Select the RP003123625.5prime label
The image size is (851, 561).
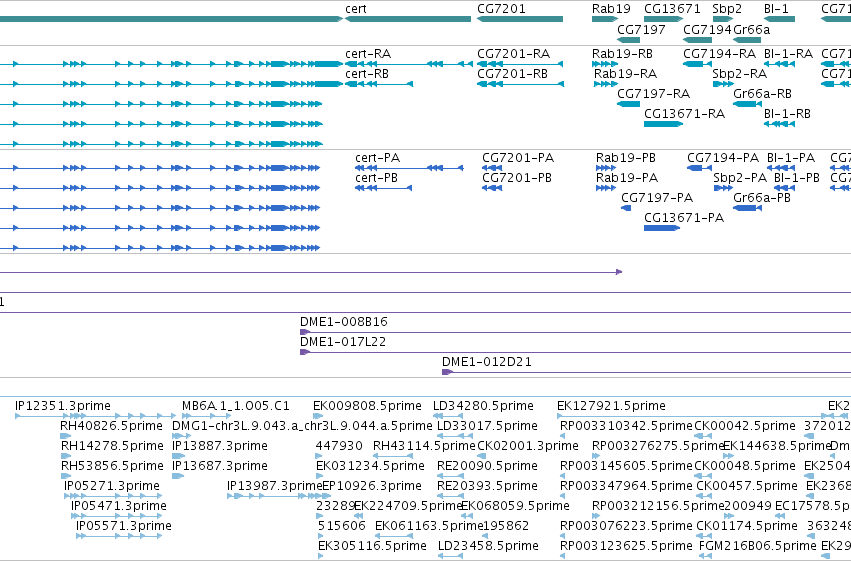[626, 546]
